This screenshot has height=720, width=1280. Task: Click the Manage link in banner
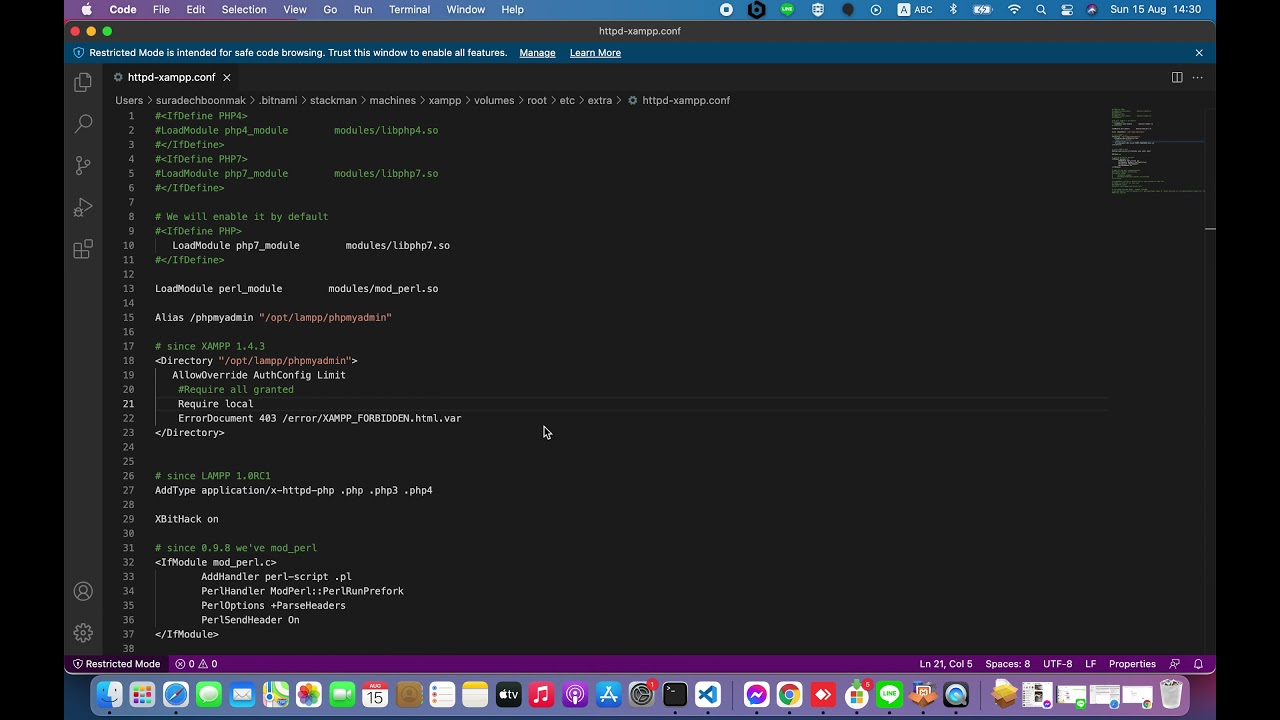point(537,52)
